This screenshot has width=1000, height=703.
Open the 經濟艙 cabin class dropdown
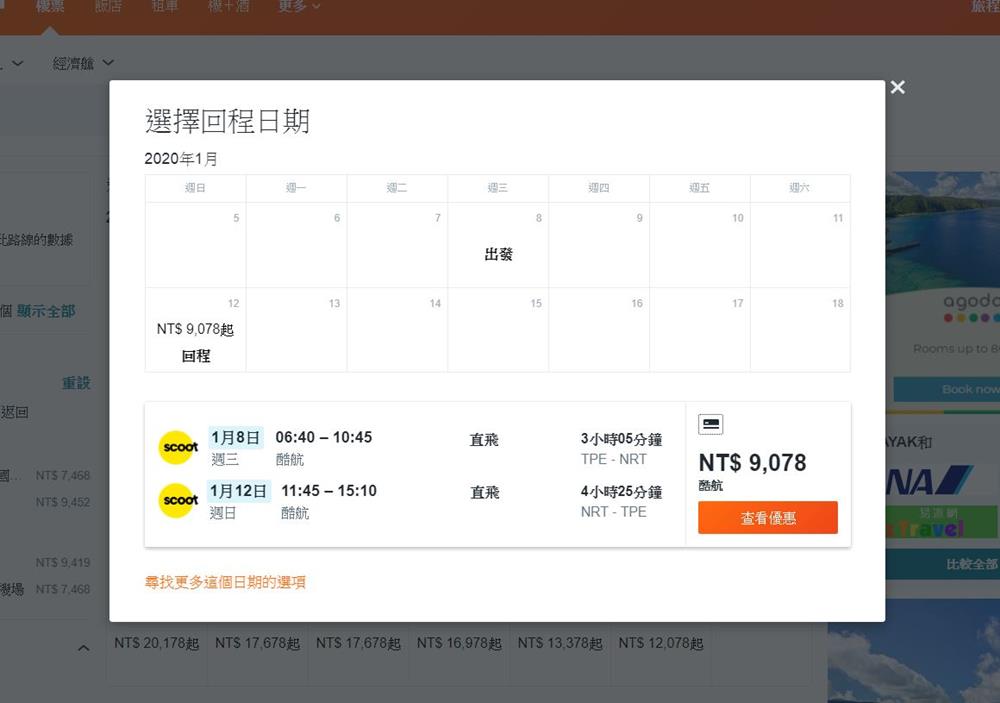point(83,63)
